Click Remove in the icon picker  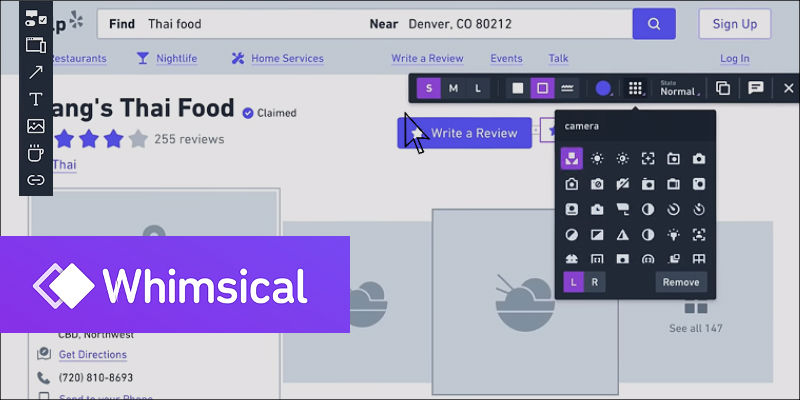point(681,282)
